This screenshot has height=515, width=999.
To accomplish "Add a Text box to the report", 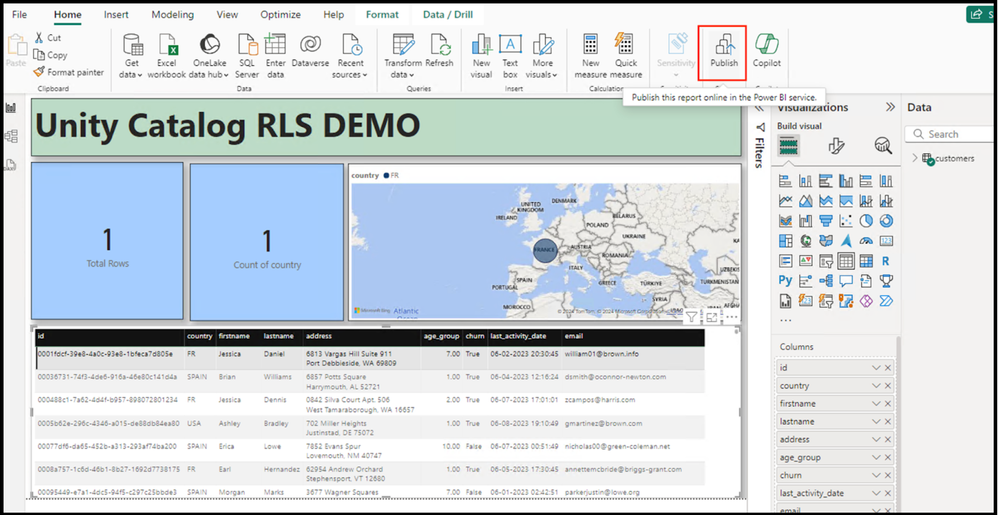I will coord(510,55).
